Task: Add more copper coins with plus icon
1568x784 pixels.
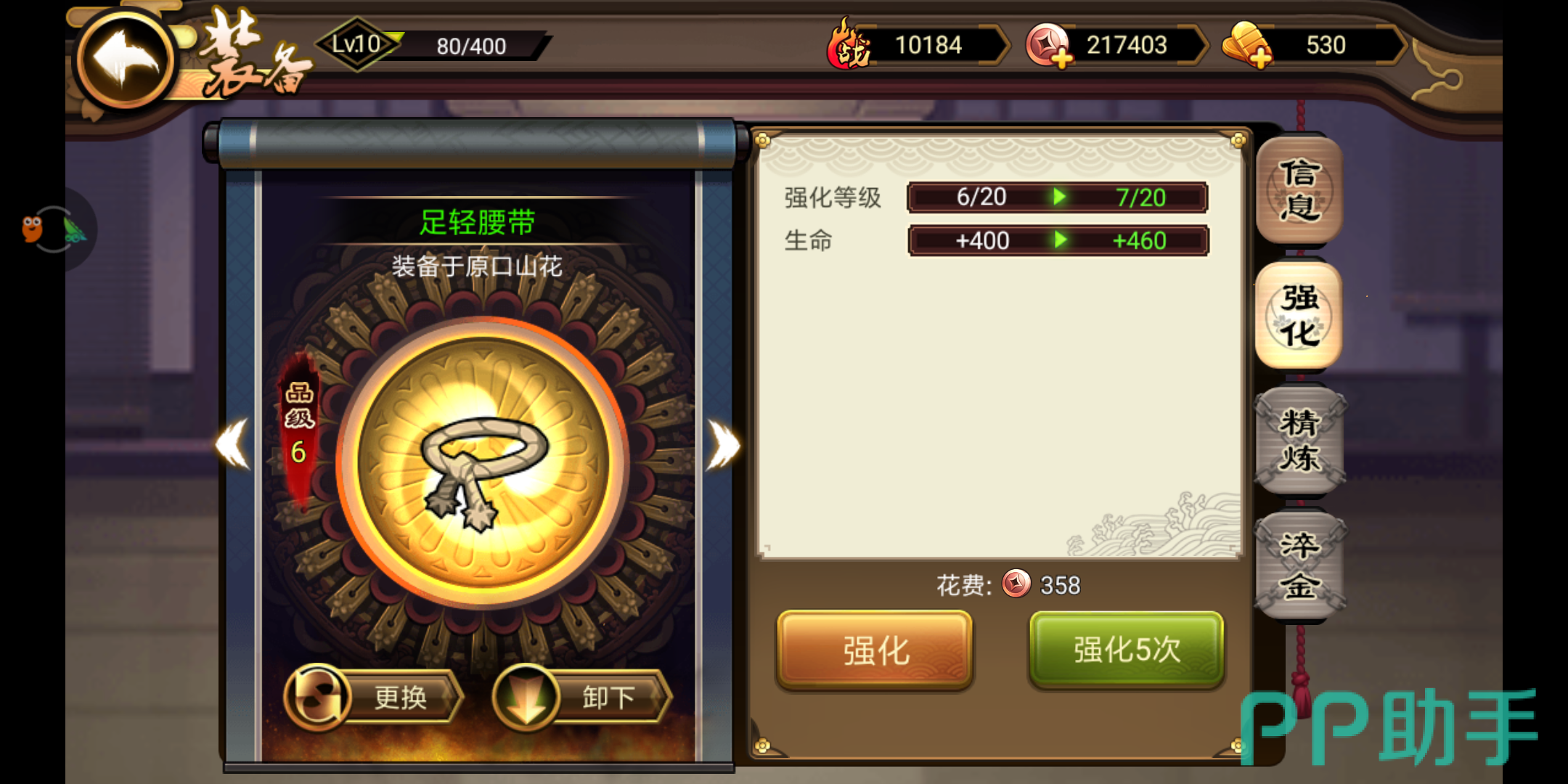Action: point(1048,46)
